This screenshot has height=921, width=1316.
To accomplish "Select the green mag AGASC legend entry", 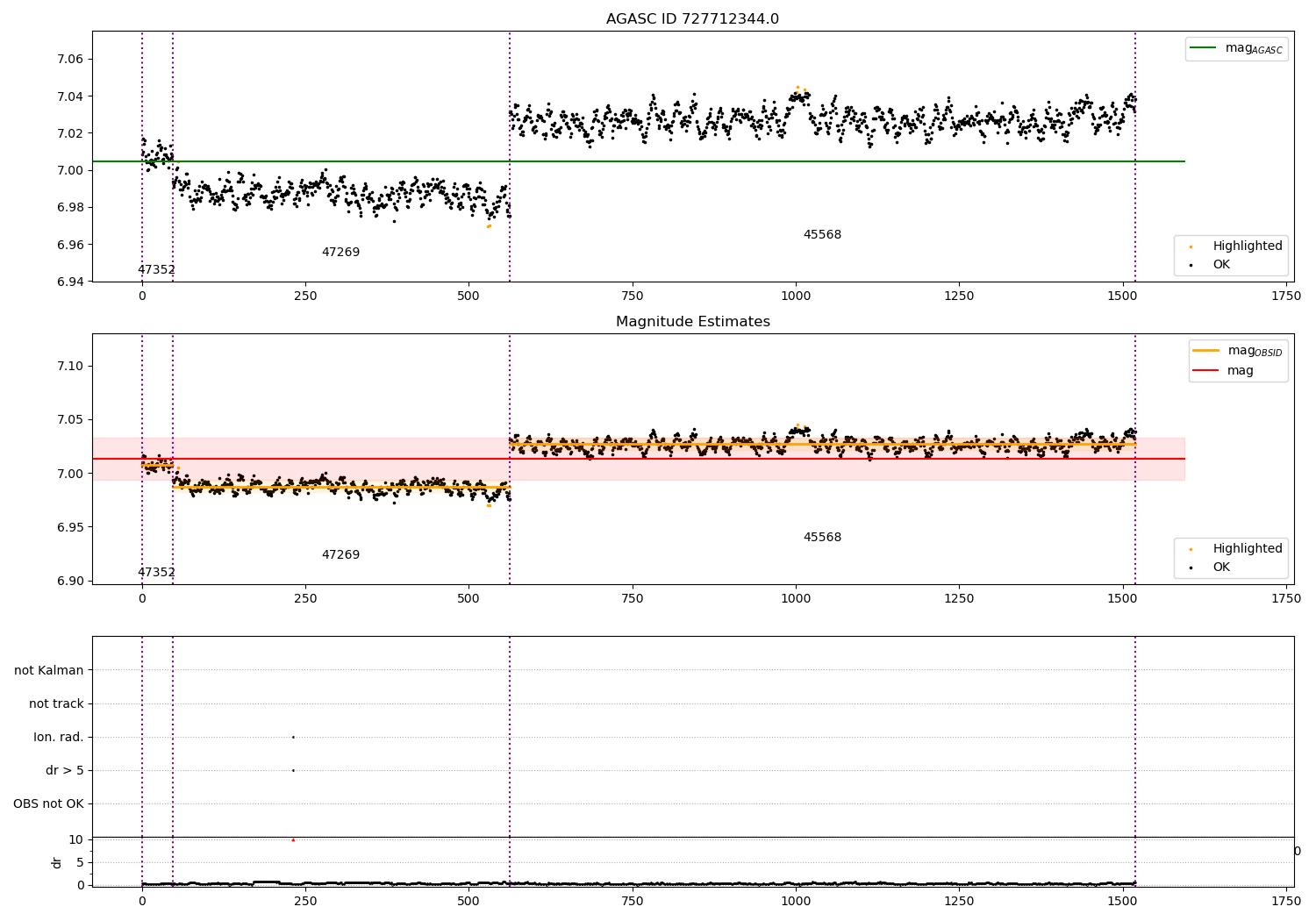I will (1236, 48).
